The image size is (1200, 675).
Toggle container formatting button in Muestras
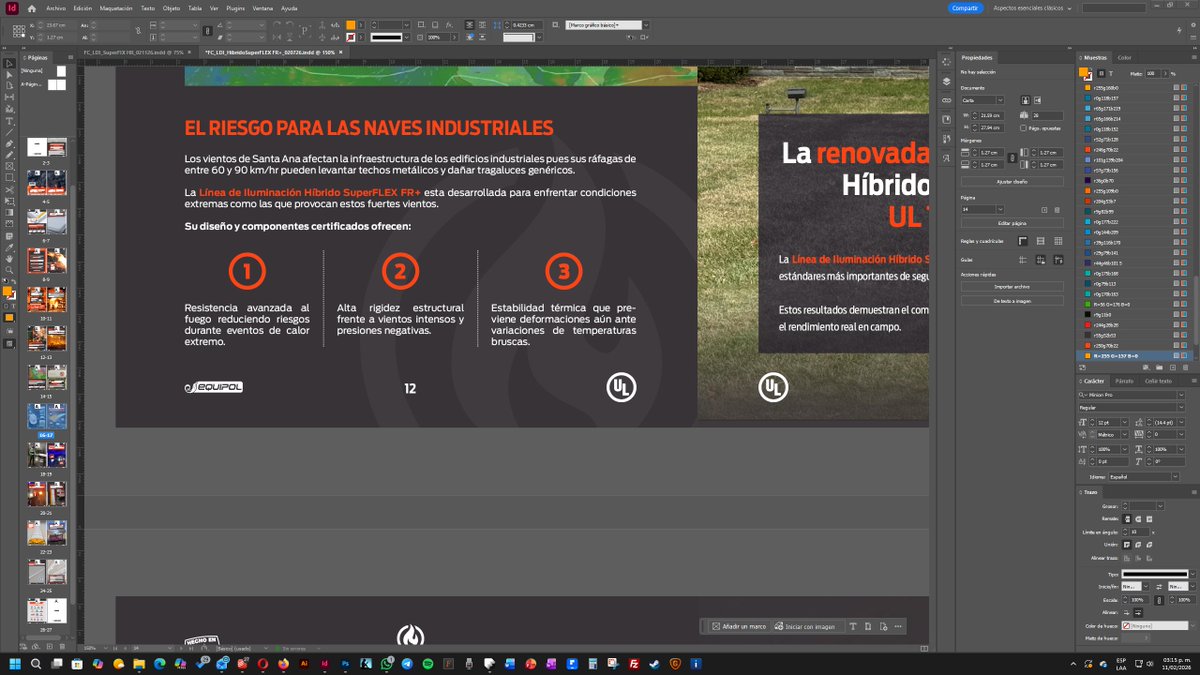(x=1101, y=73)
